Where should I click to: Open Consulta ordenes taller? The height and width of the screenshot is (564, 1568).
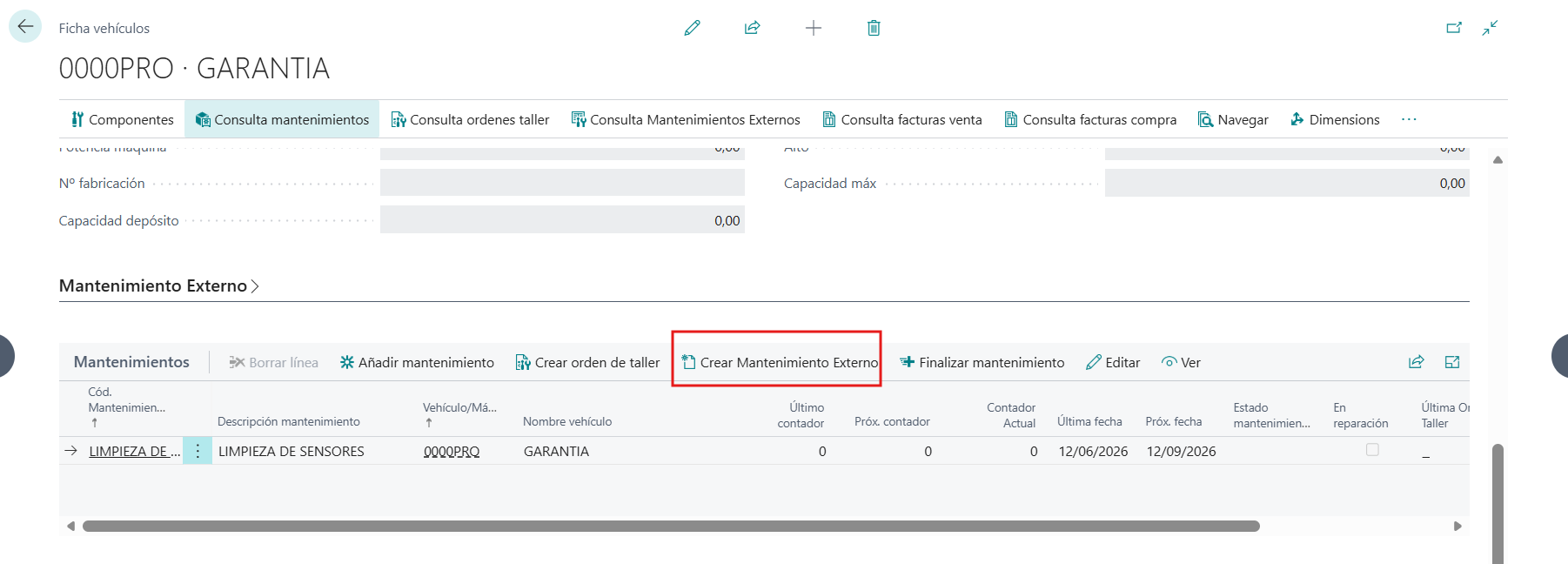pyautogui.click(x=470, y=119)
